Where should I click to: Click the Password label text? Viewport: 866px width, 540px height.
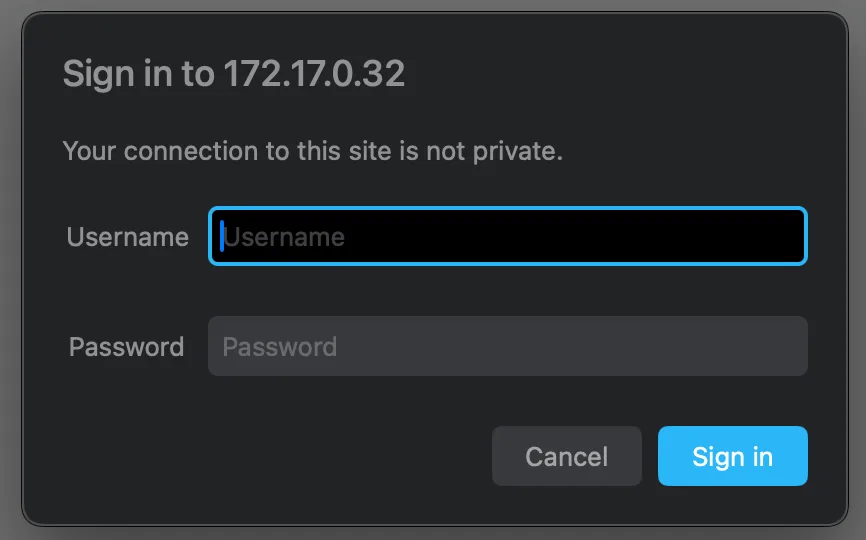pos(126,347)
